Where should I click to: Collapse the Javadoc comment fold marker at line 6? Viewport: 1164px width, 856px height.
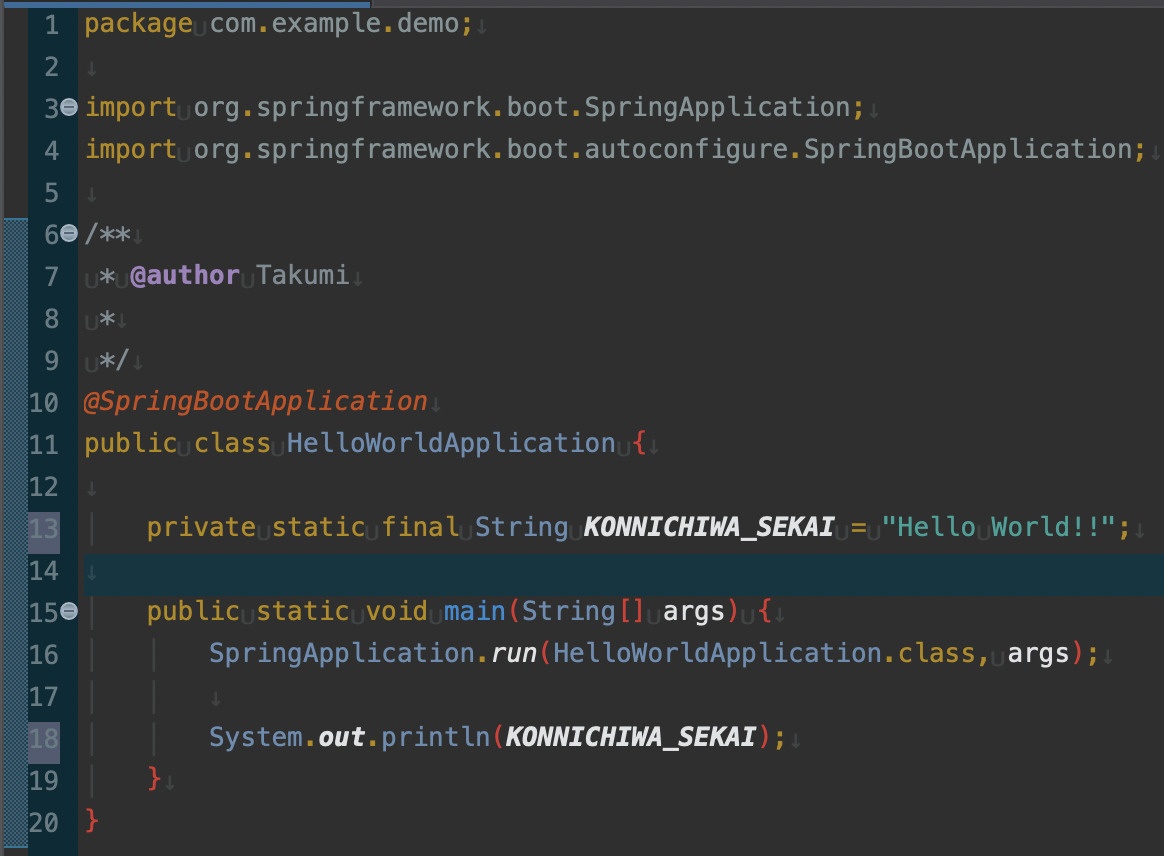click(68, 233)
